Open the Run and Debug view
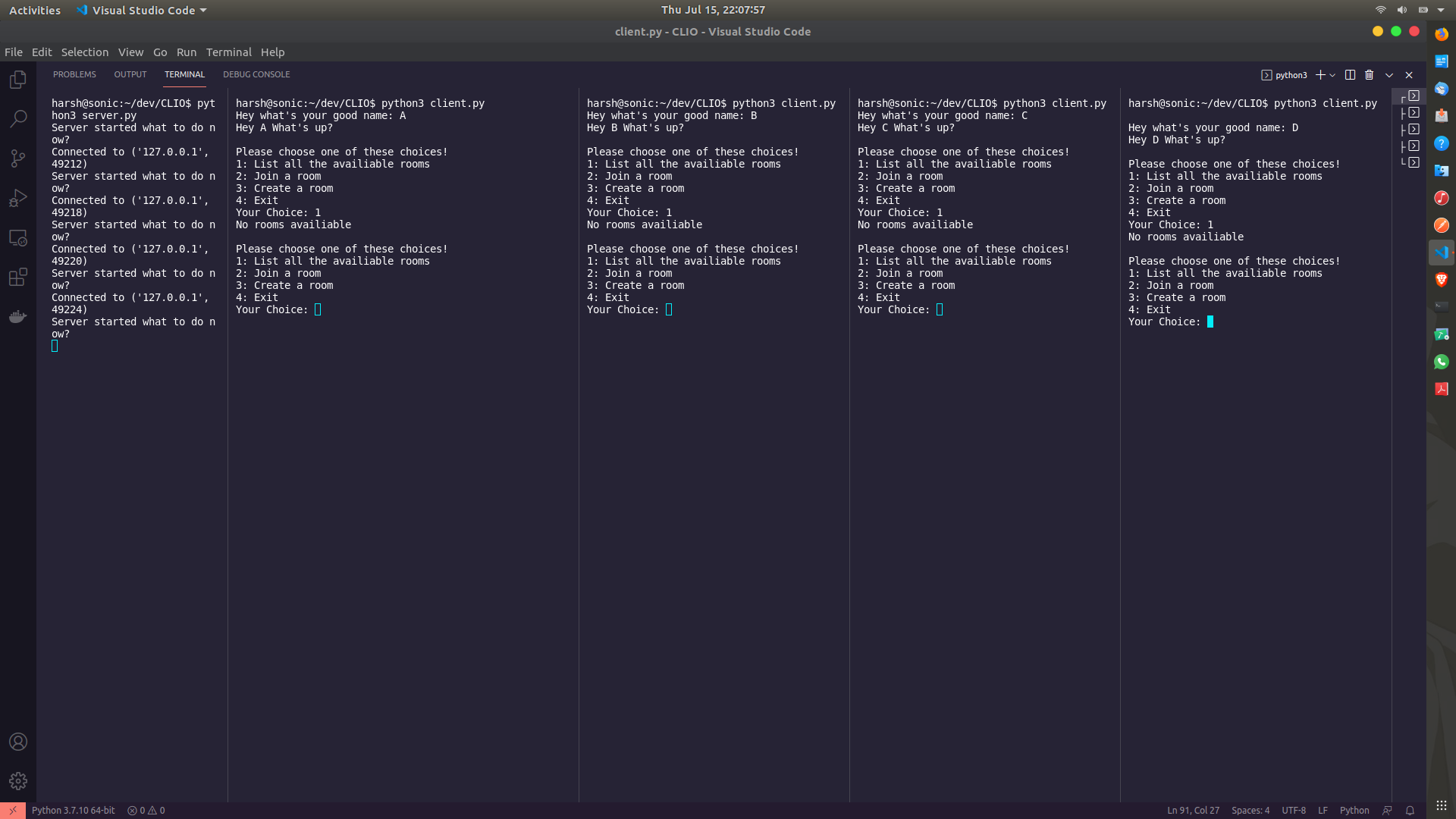This screenshot has height=819, width=1456. (17, 198)
